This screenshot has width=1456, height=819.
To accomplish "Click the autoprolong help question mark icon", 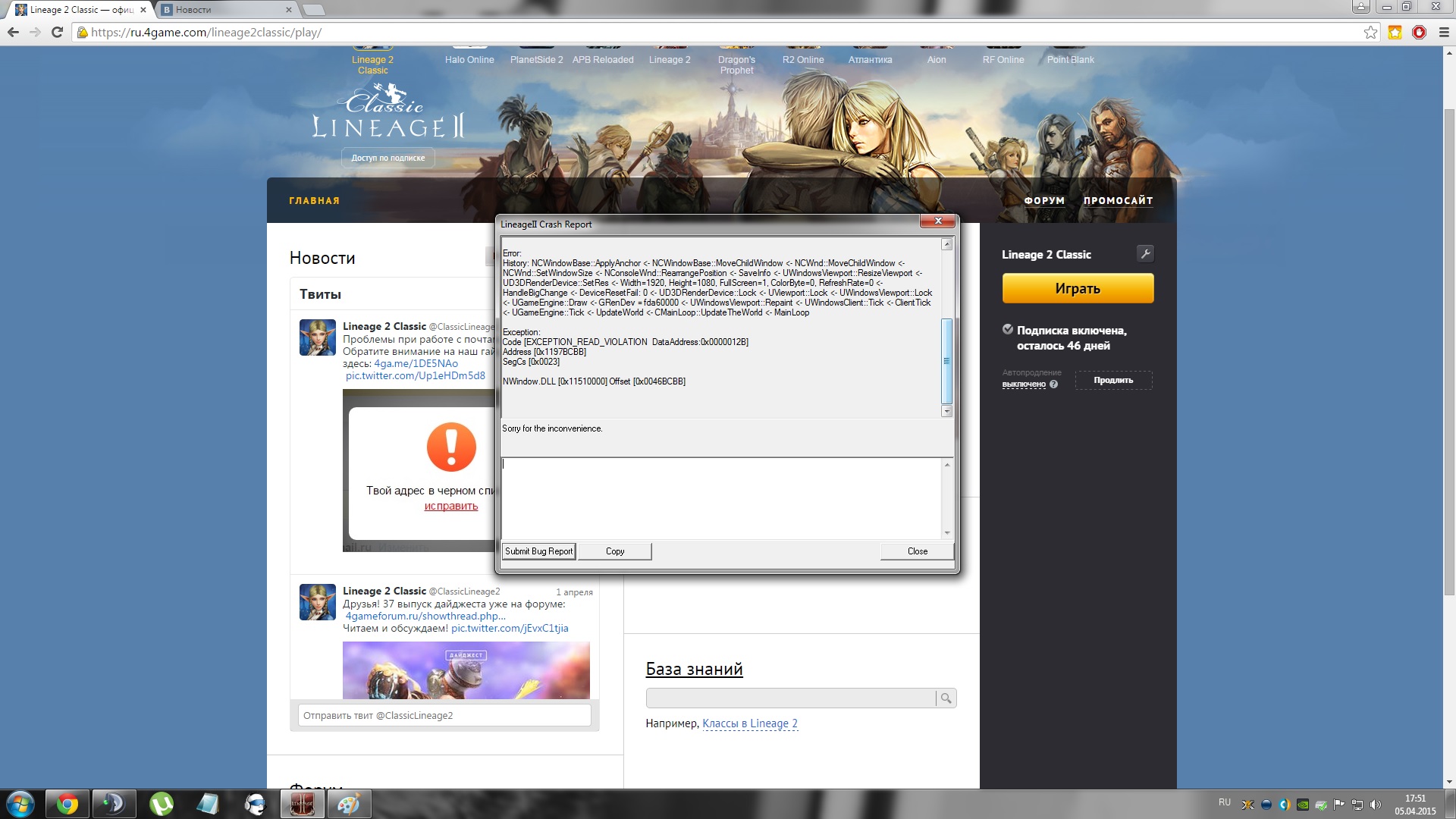I will click(1053, 384).
